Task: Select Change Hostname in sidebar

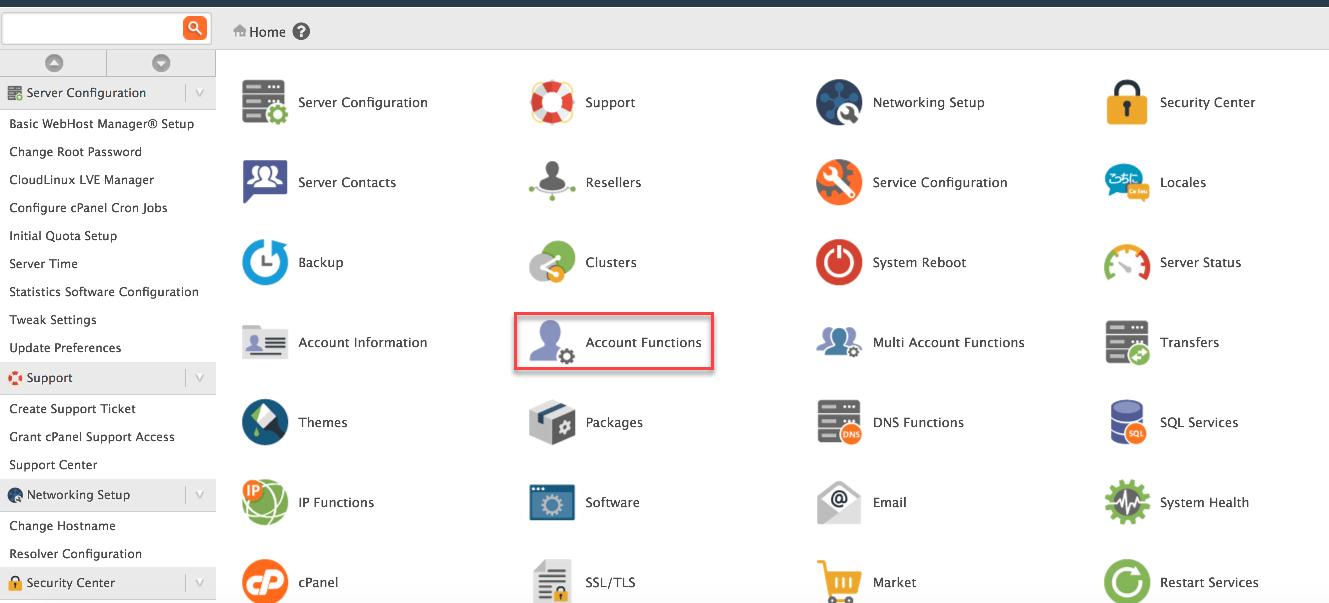Action: 63,526
